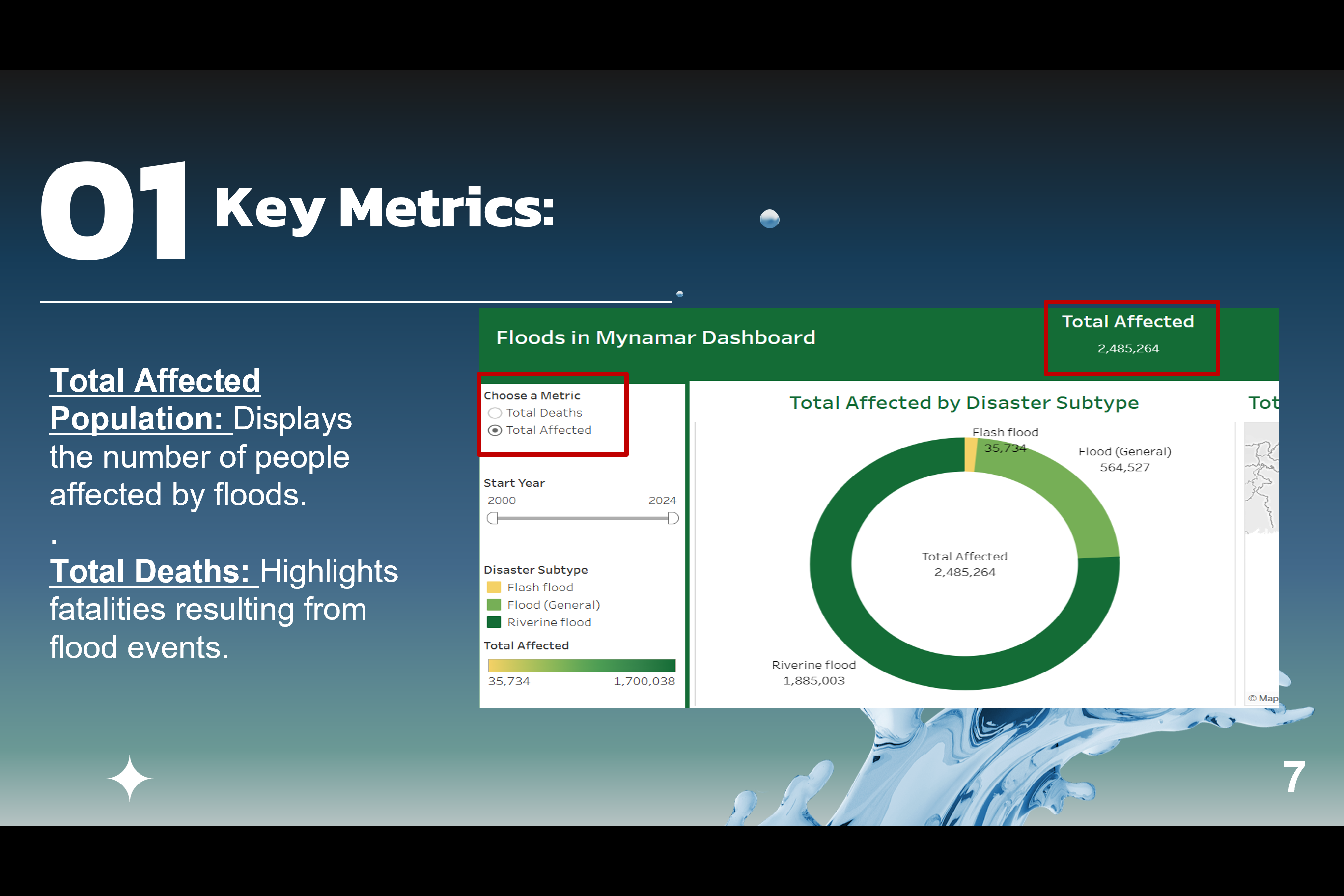Click the Flood (General) legend swatch
Screen dimensions: 1344x896
(494, 605)
